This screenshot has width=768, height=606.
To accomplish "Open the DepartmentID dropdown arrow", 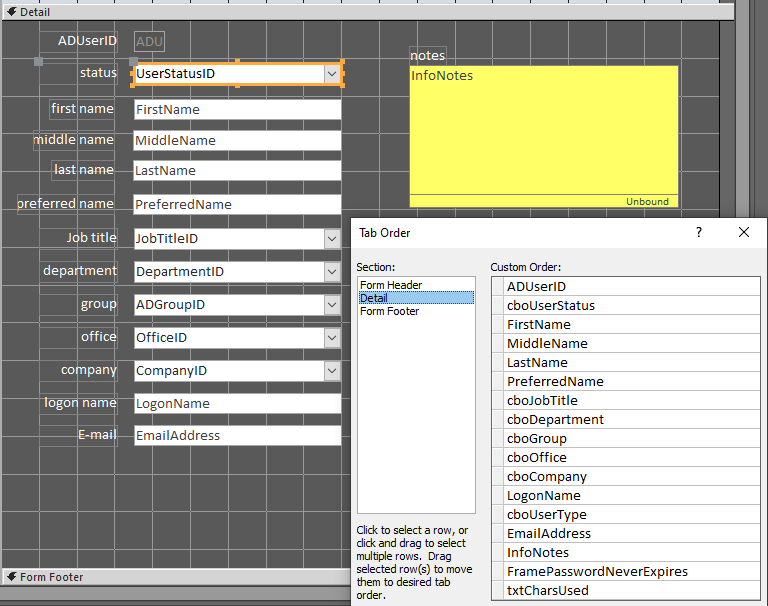I will [332, 272].
